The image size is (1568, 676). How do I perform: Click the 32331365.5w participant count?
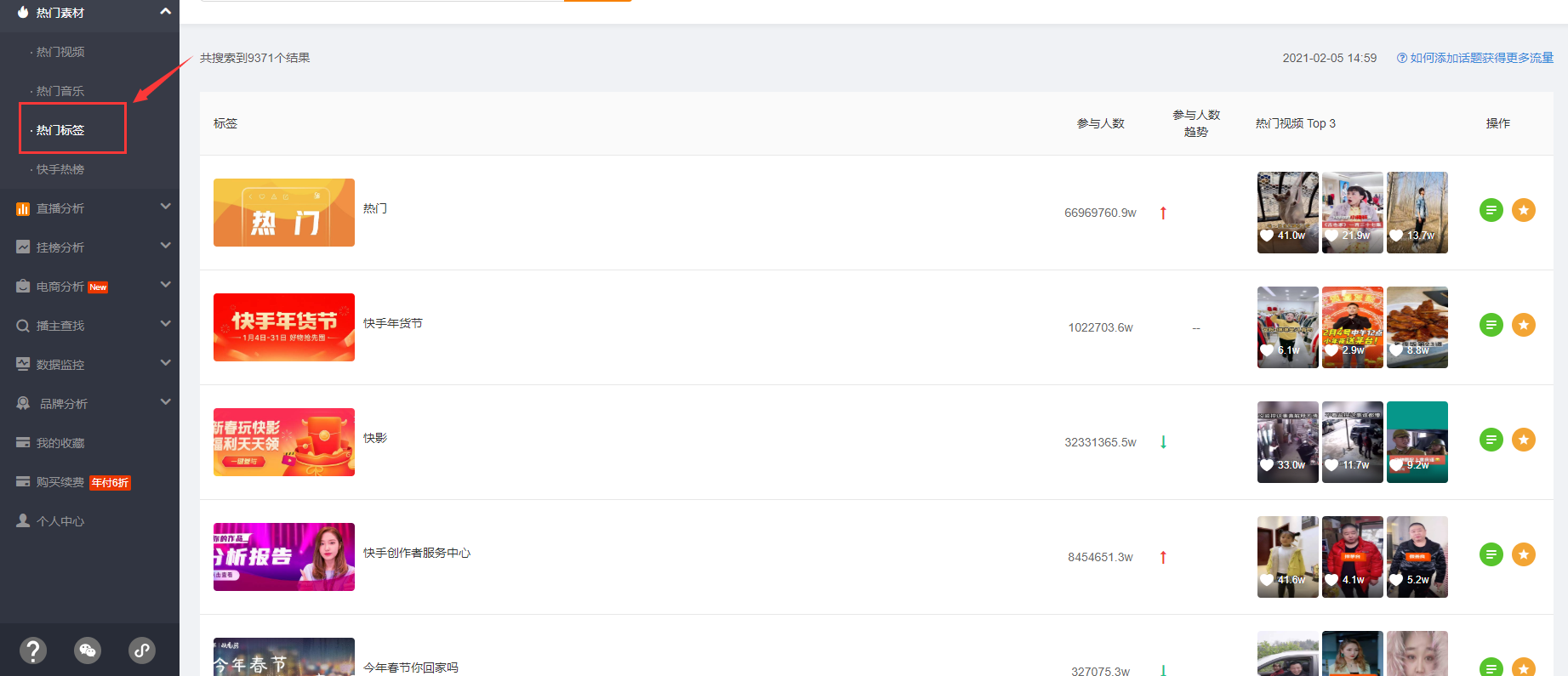[x=1100, y=442]
